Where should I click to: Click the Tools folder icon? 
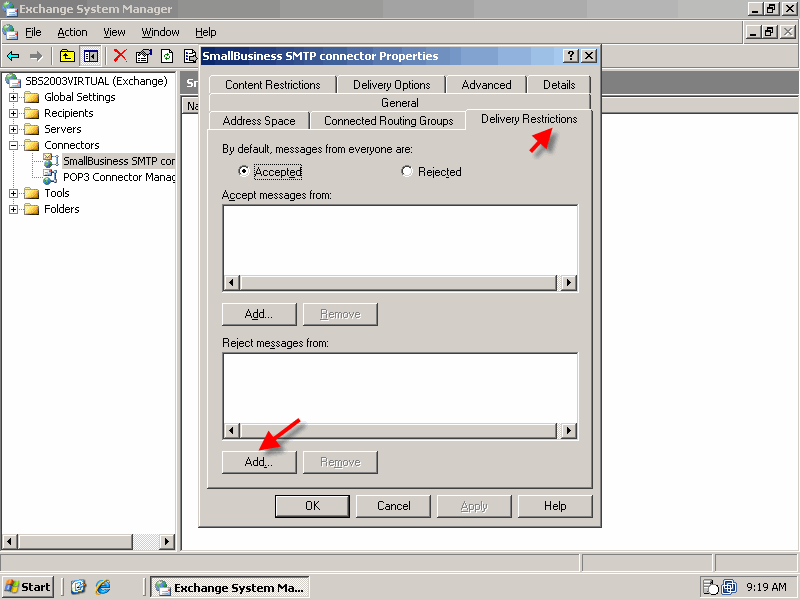coord(32,193)
